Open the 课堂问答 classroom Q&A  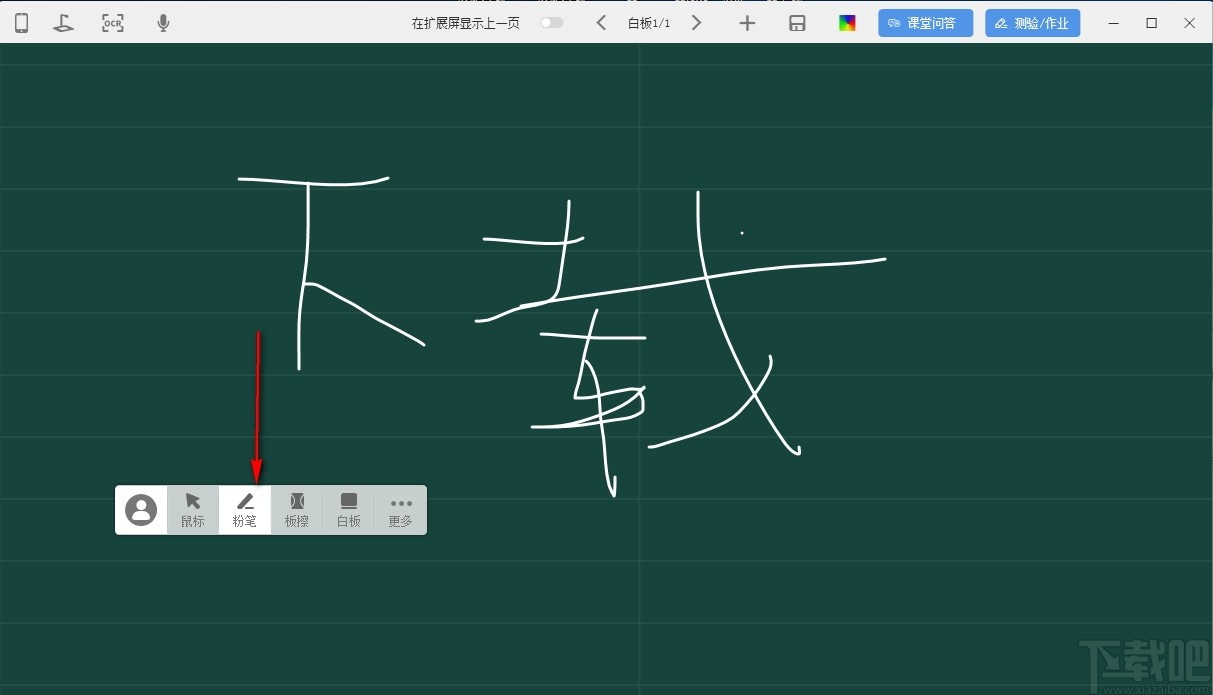(x=925, y=21)
